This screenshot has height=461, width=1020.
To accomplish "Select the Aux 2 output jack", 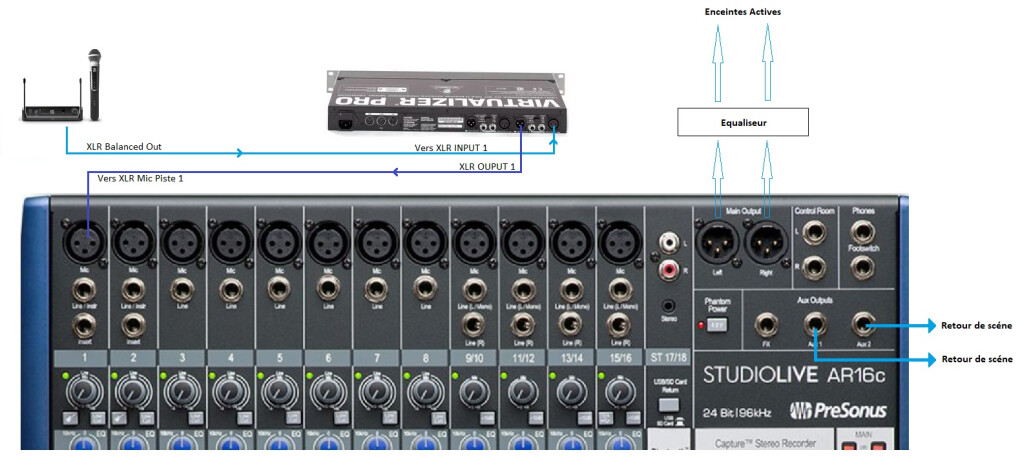I will pyautogui.click(x=863, y=324).
